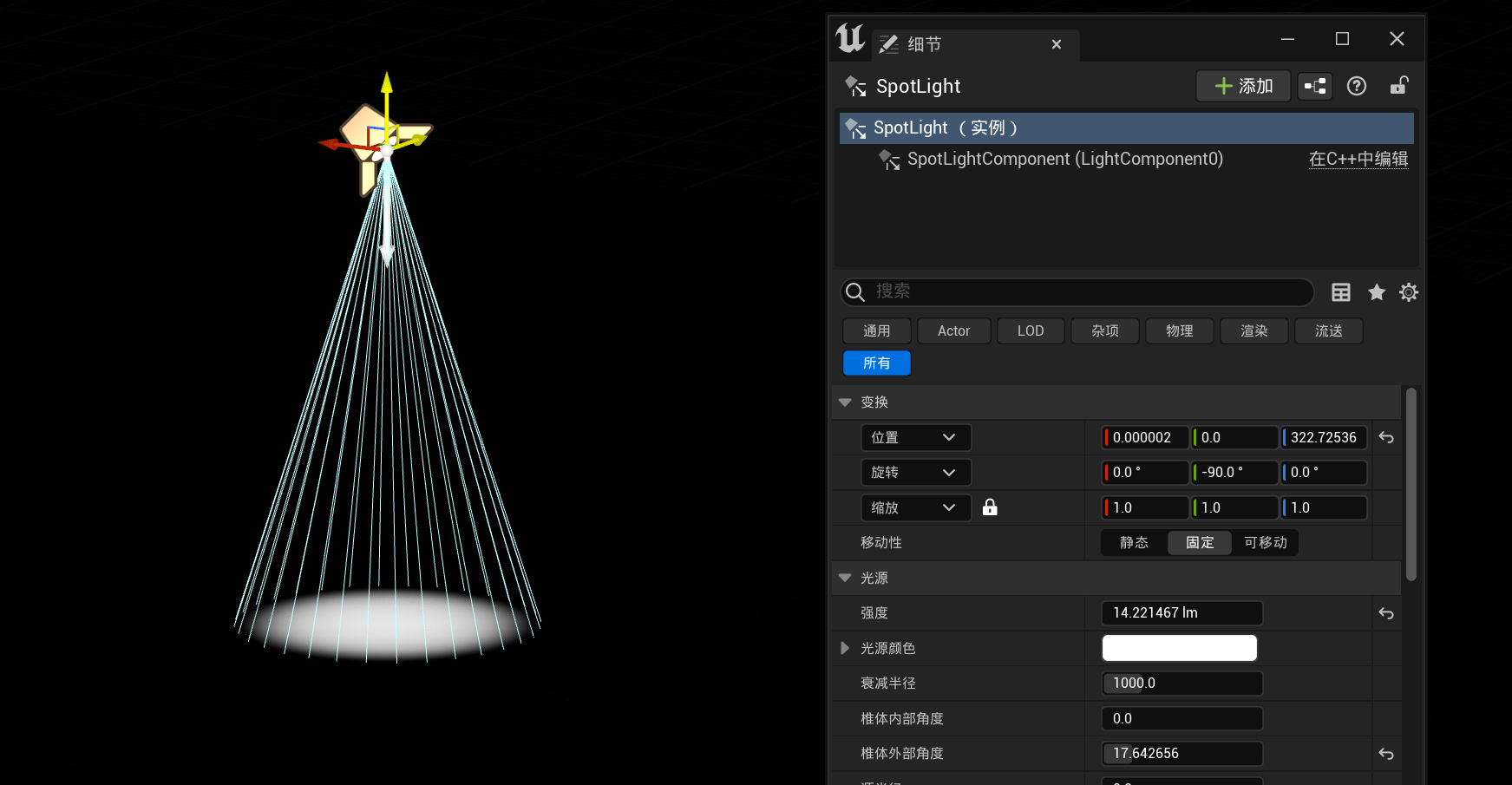The width and height of the screenshot is (1512, 785).
Task: Open property matrix table view icon
Action: coord(1340,292)
